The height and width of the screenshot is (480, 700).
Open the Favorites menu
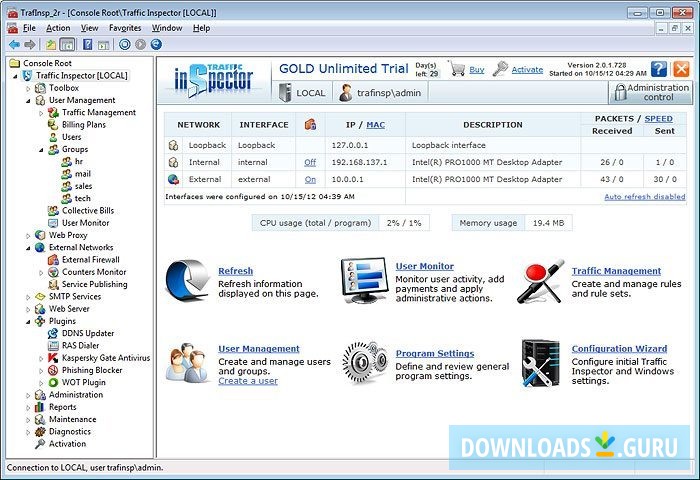125,28
